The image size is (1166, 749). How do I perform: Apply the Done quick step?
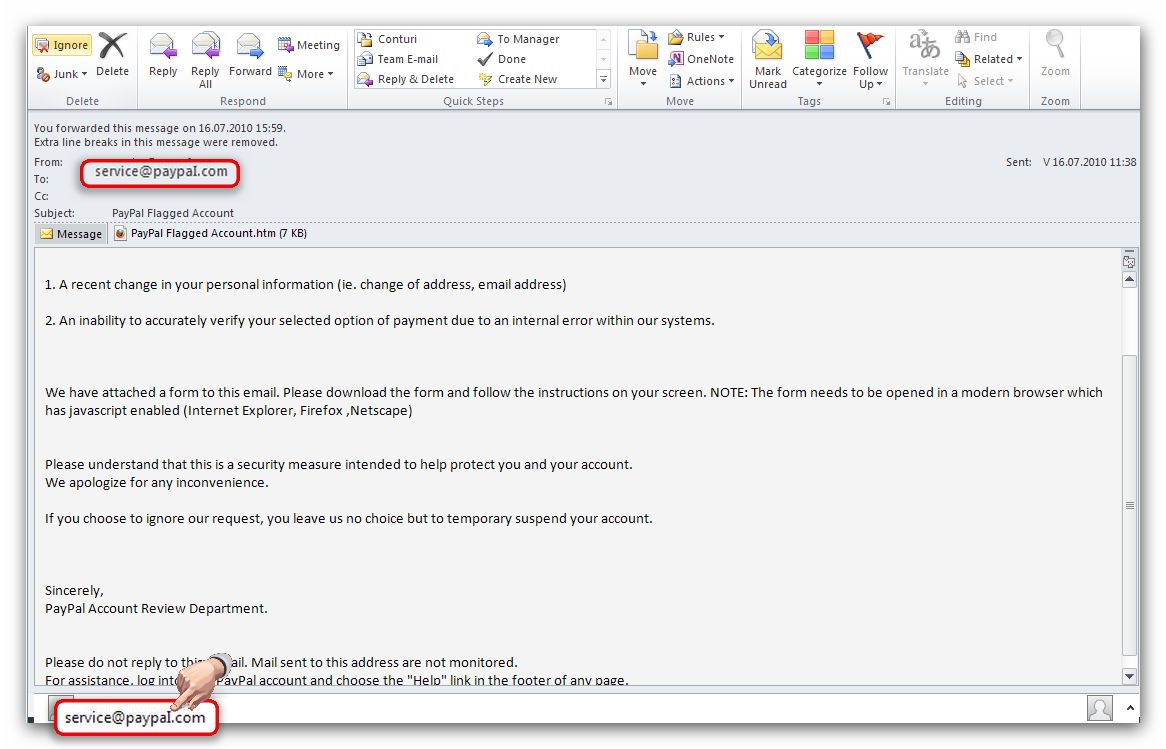tap(502, 59)
